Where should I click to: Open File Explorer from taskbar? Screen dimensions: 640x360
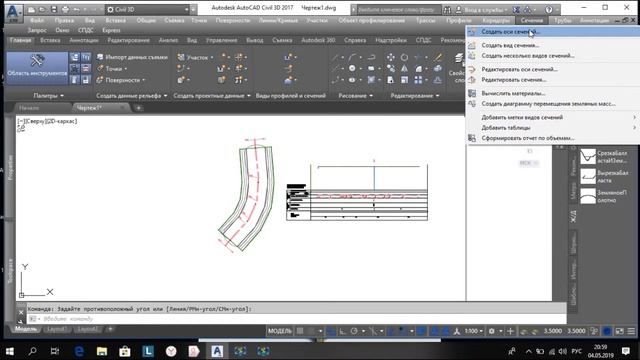click(x=102, y=351)
